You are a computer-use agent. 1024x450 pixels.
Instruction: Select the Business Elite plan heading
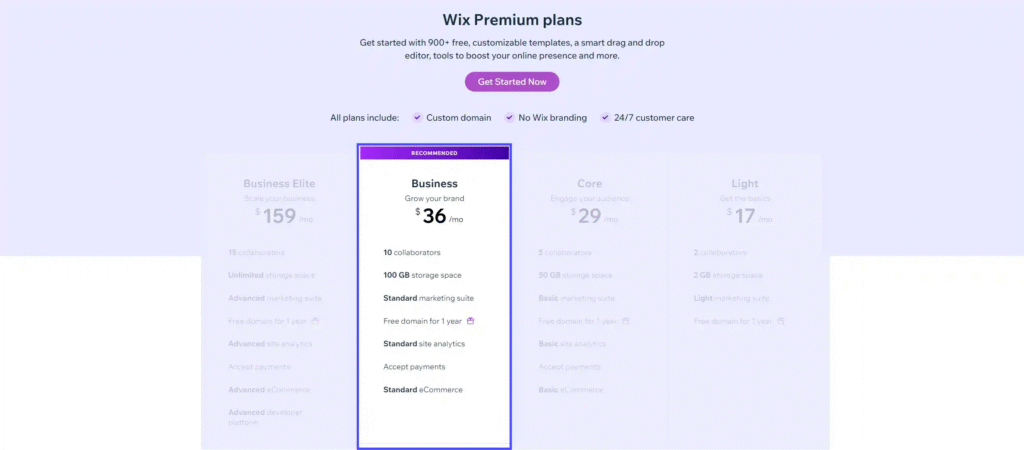click(x=279, y=184)
